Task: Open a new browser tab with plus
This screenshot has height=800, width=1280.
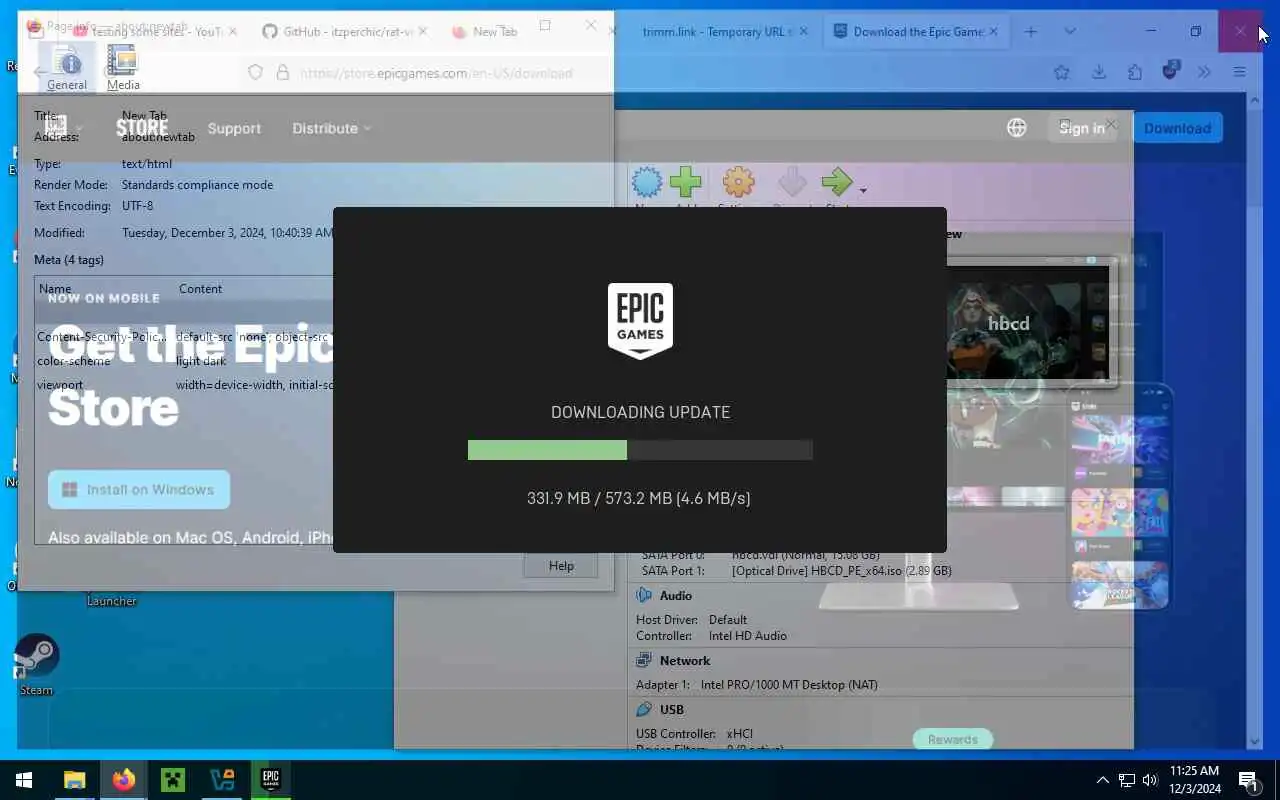Action: click(x=1031, y=31)
